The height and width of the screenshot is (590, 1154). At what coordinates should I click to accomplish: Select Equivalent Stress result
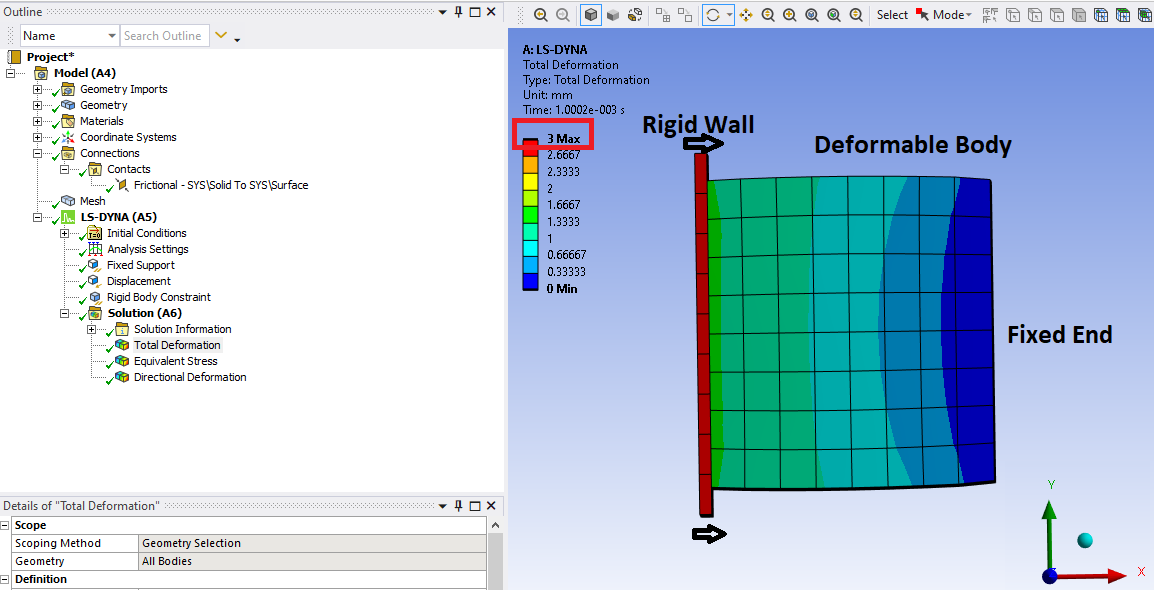point(175,361)
